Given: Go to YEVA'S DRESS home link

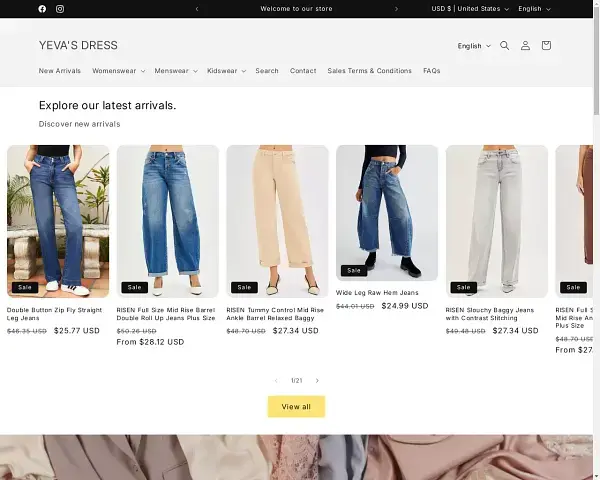Looking at the screenshot, I should [78, 45].
